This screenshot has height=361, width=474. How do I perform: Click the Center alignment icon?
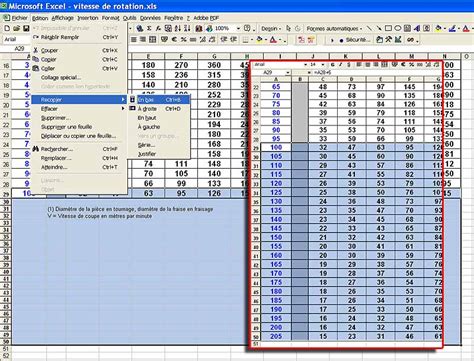pyautogui.click(x=134, y=40)
